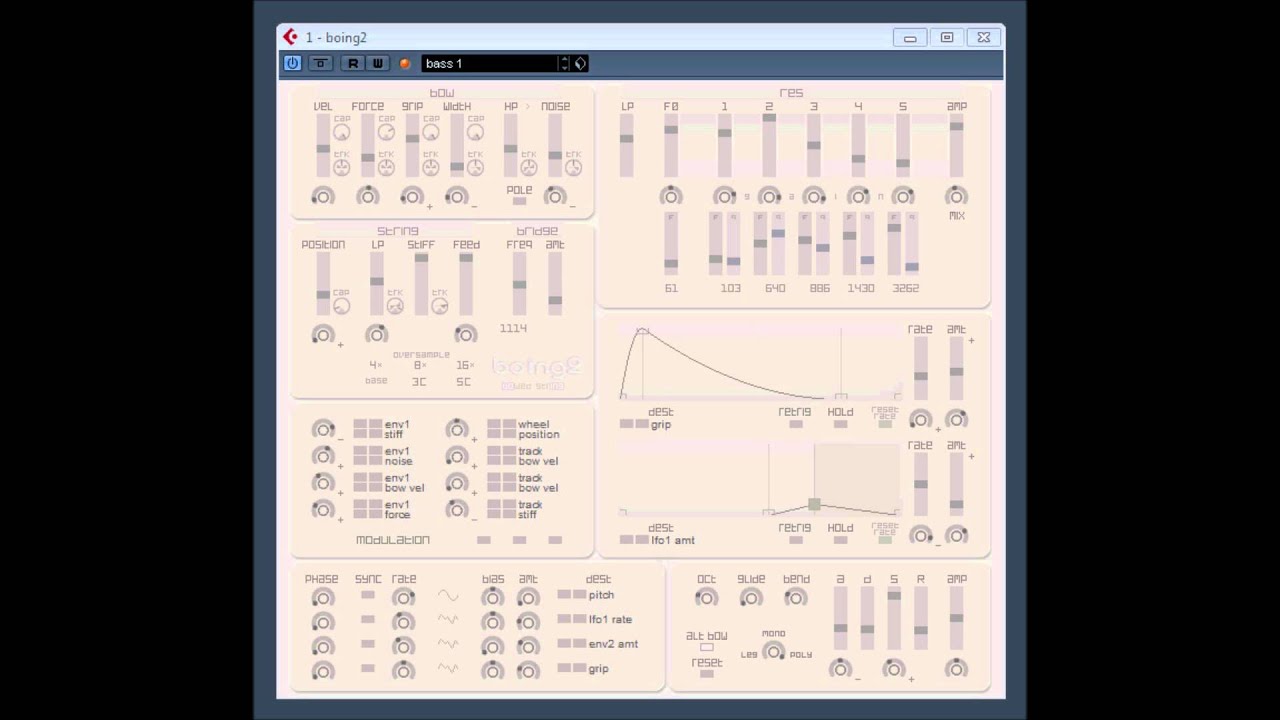
Task: Select waveform icon in grip LFO row
Action: coord(447,668)
